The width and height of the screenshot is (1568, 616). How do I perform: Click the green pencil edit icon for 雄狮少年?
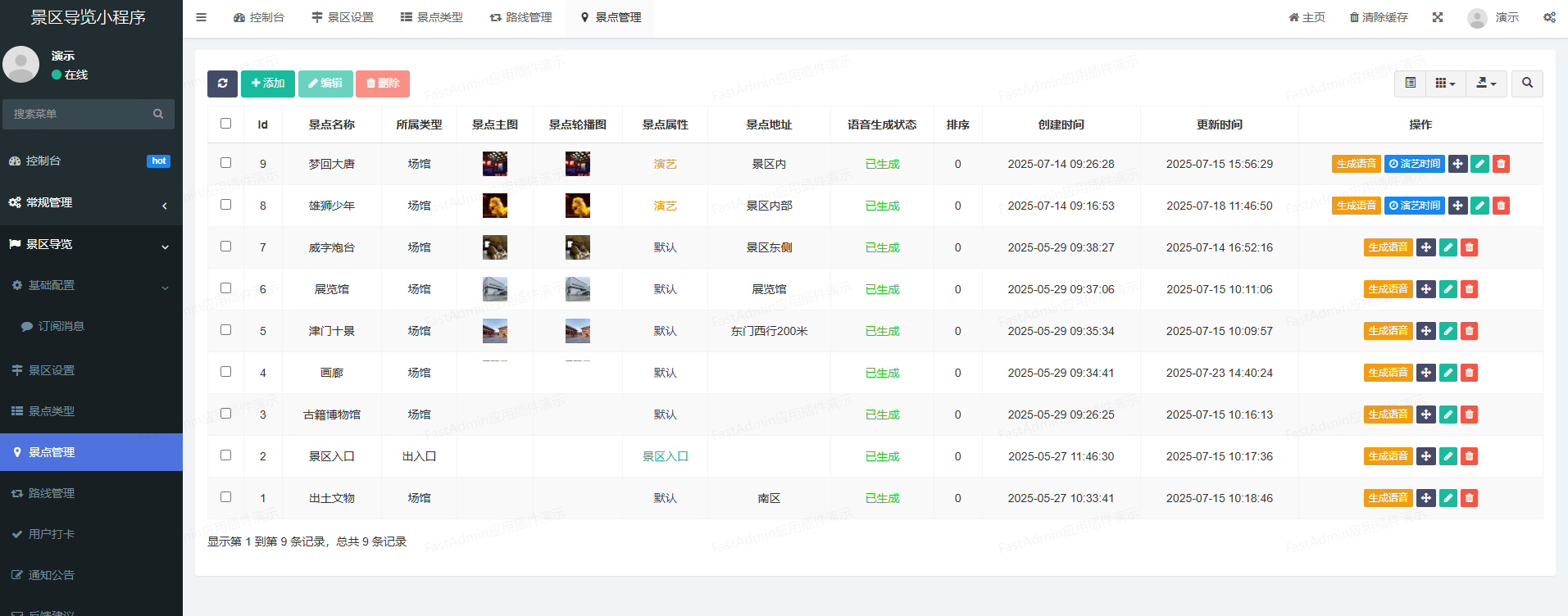point(1479,206)
